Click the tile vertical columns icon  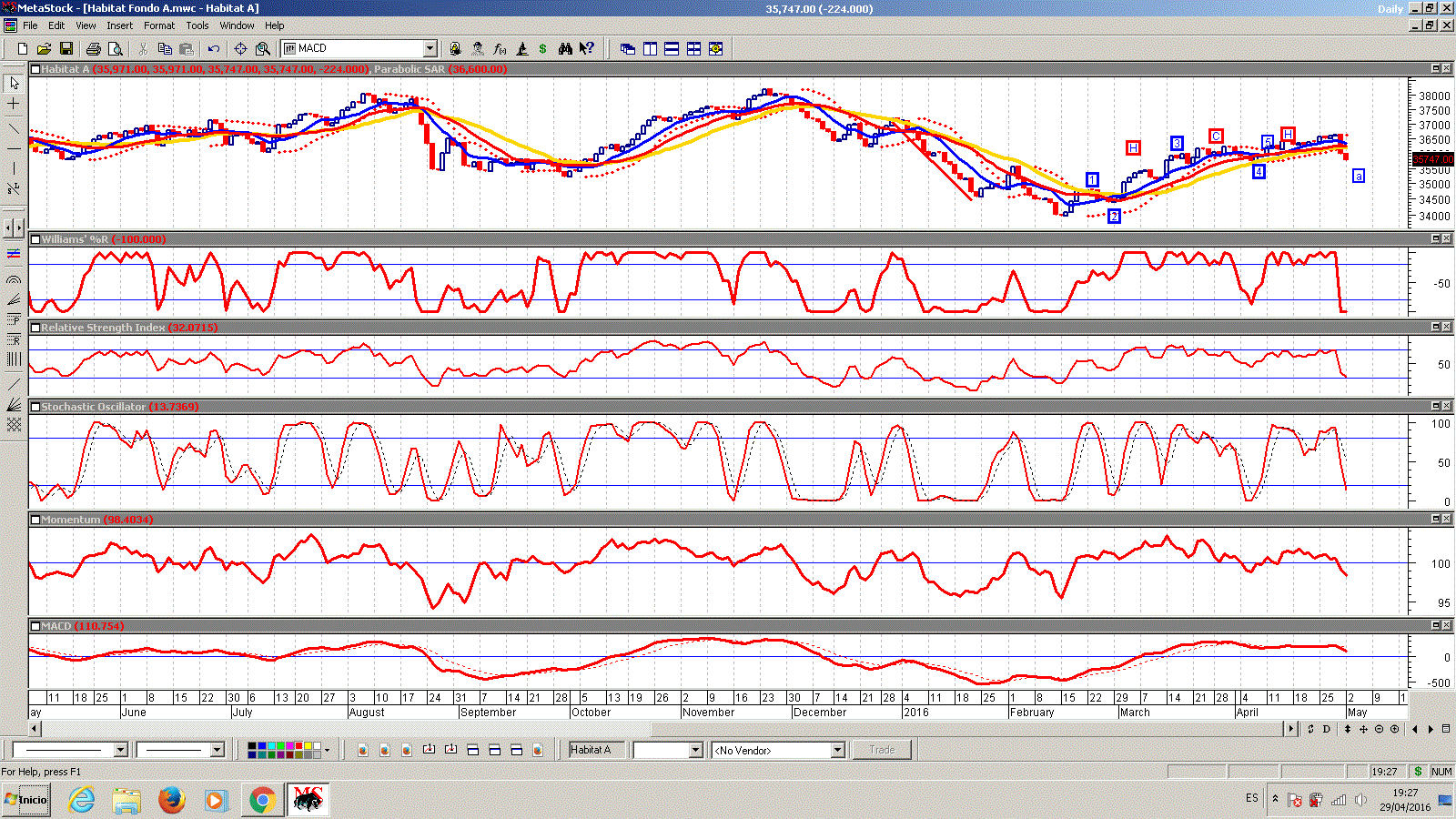[x=650, y=48]
